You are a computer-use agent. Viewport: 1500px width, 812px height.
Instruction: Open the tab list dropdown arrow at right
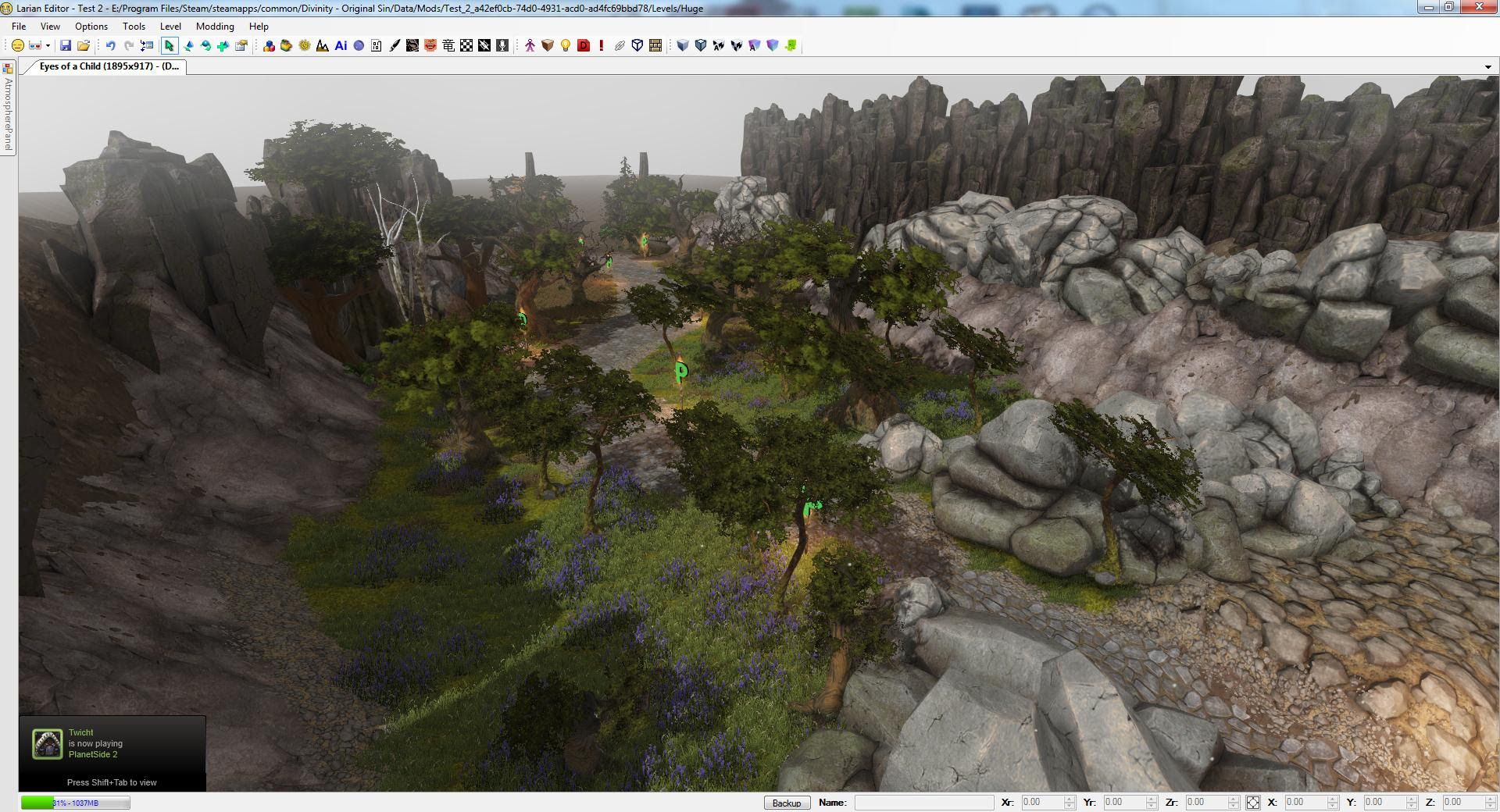coord(1487,67)
